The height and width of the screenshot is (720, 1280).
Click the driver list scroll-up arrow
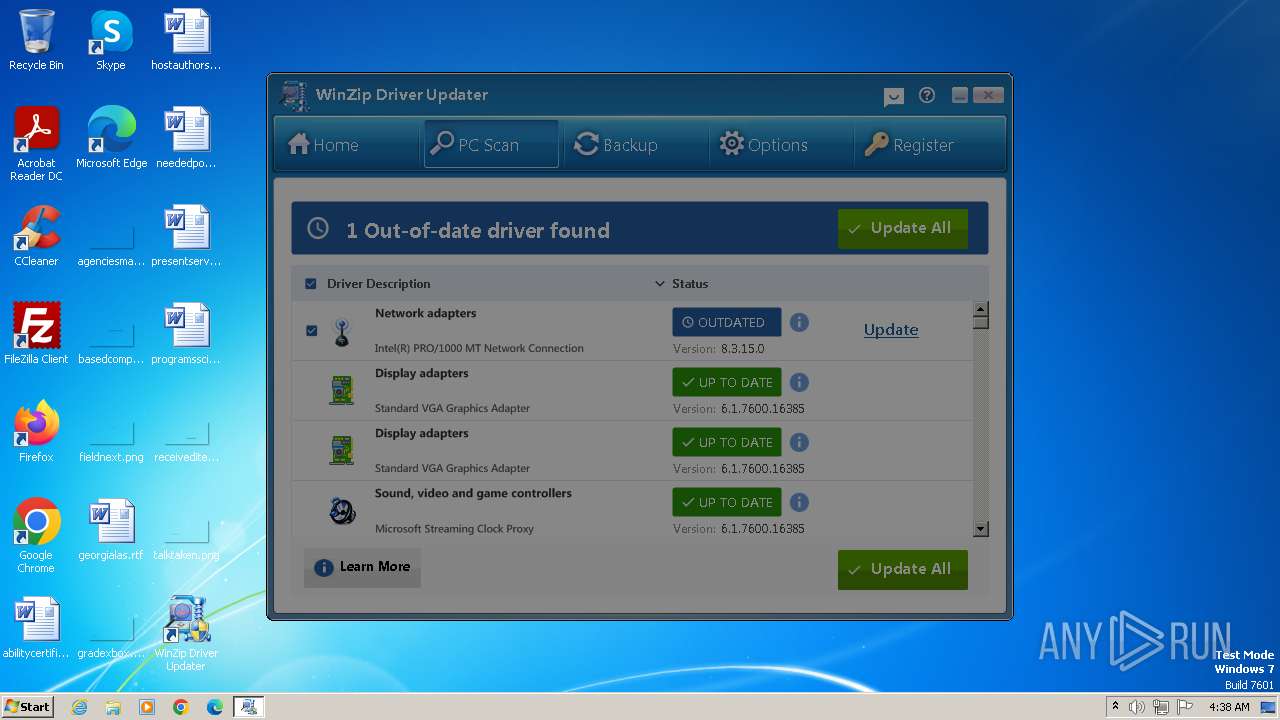tap(981, 309)
